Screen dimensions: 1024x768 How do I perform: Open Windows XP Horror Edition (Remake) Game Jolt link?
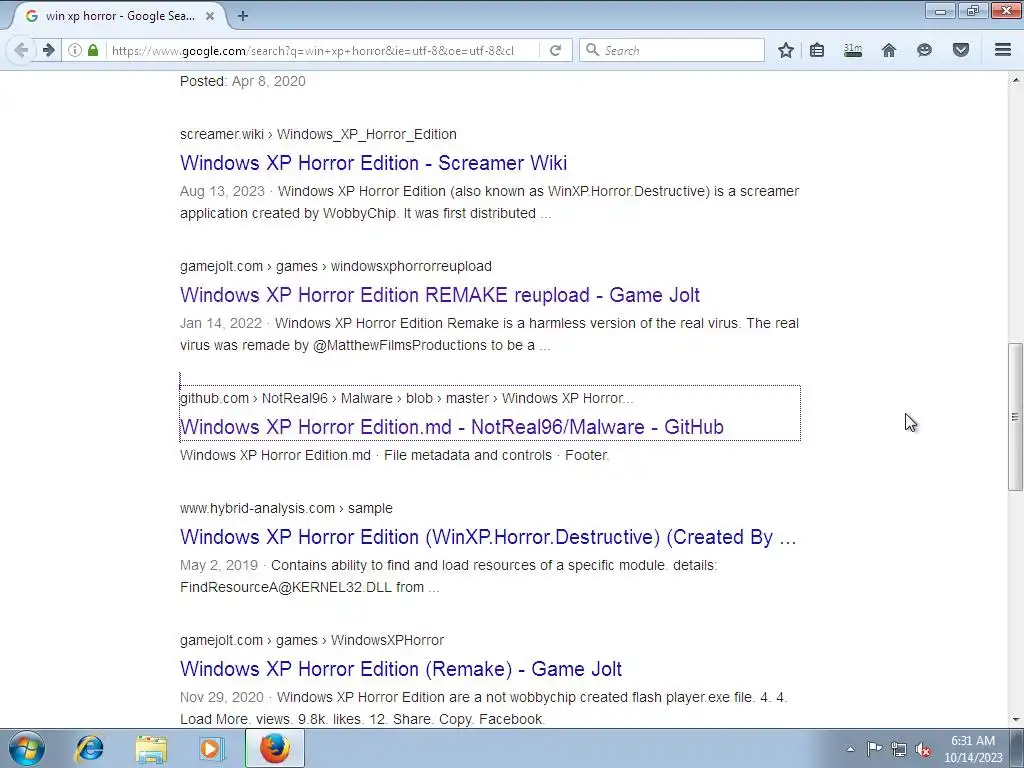click(x=401, y=669)
